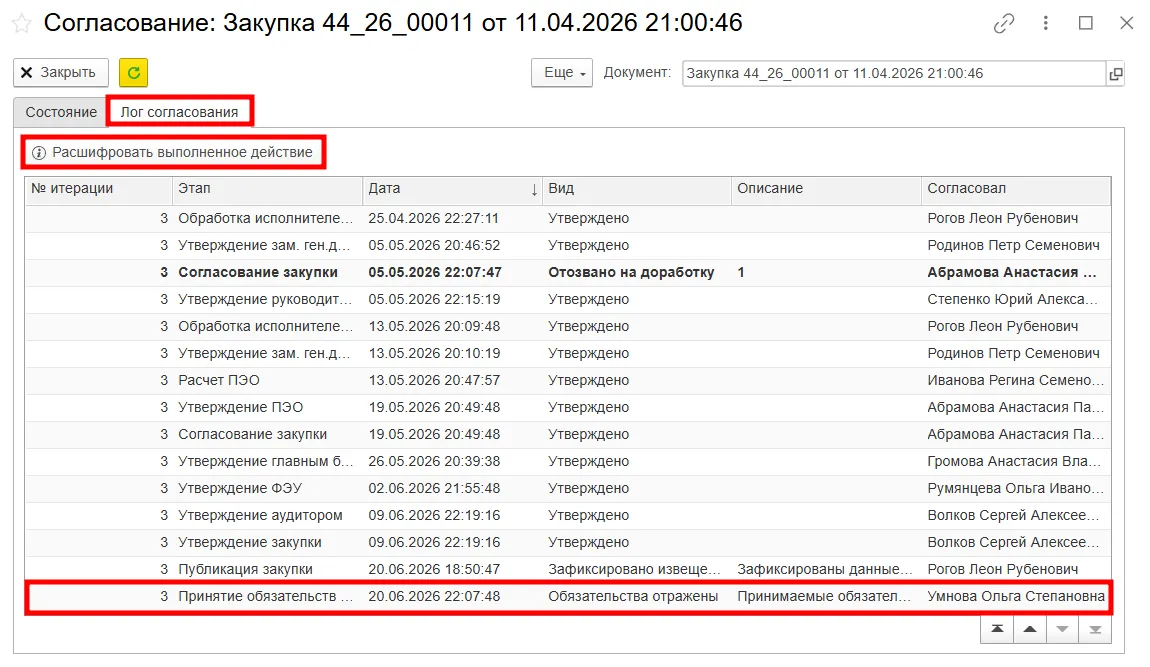Screen dimensions: 1150x667
Task: Select the Принятие обязательств row
Action: [568, 597]
